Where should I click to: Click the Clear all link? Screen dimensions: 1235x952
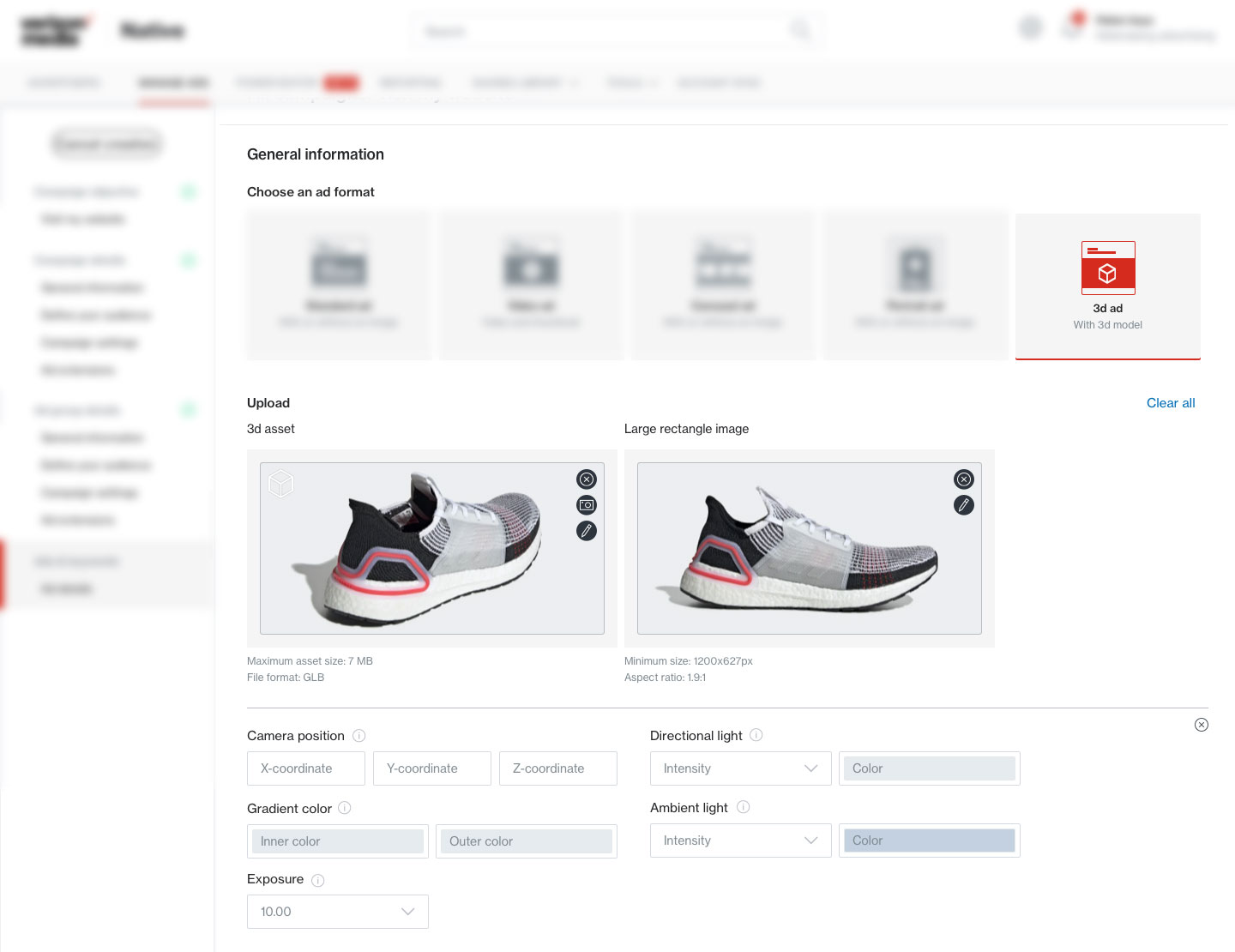click(x=1171, y=403)
